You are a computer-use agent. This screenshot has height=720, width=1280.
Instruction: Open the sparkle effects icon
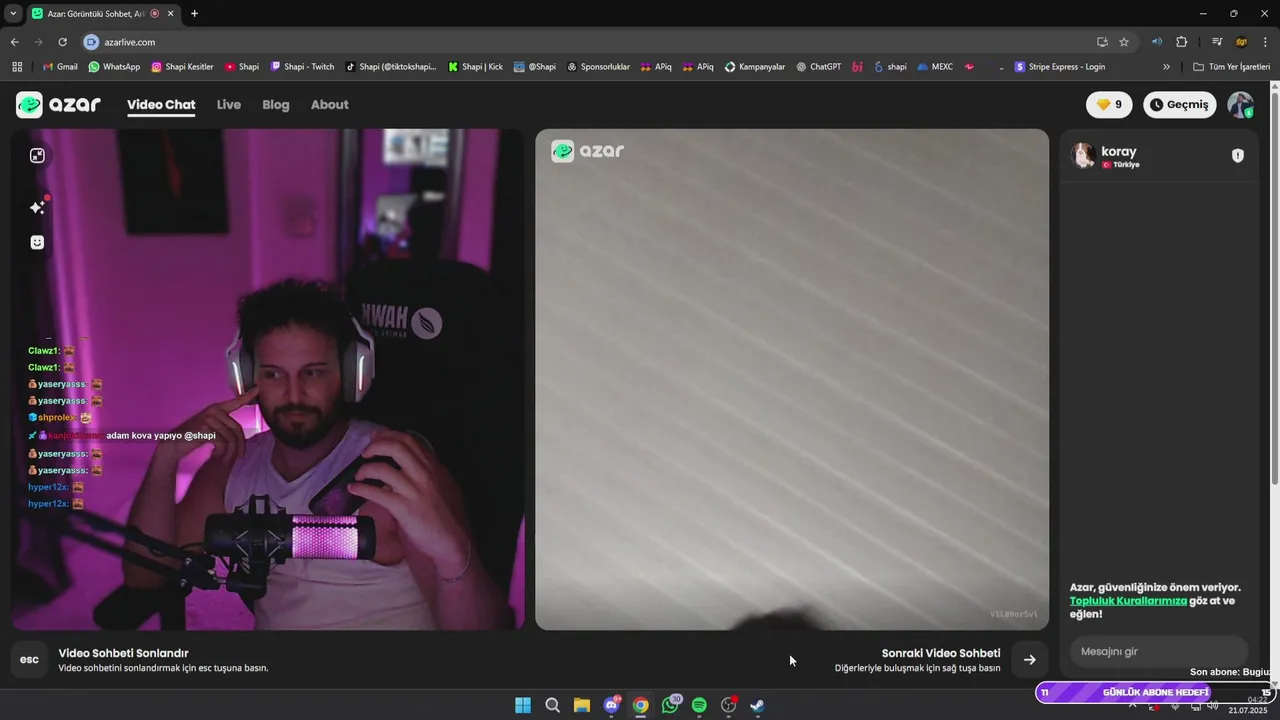[38, 207]
